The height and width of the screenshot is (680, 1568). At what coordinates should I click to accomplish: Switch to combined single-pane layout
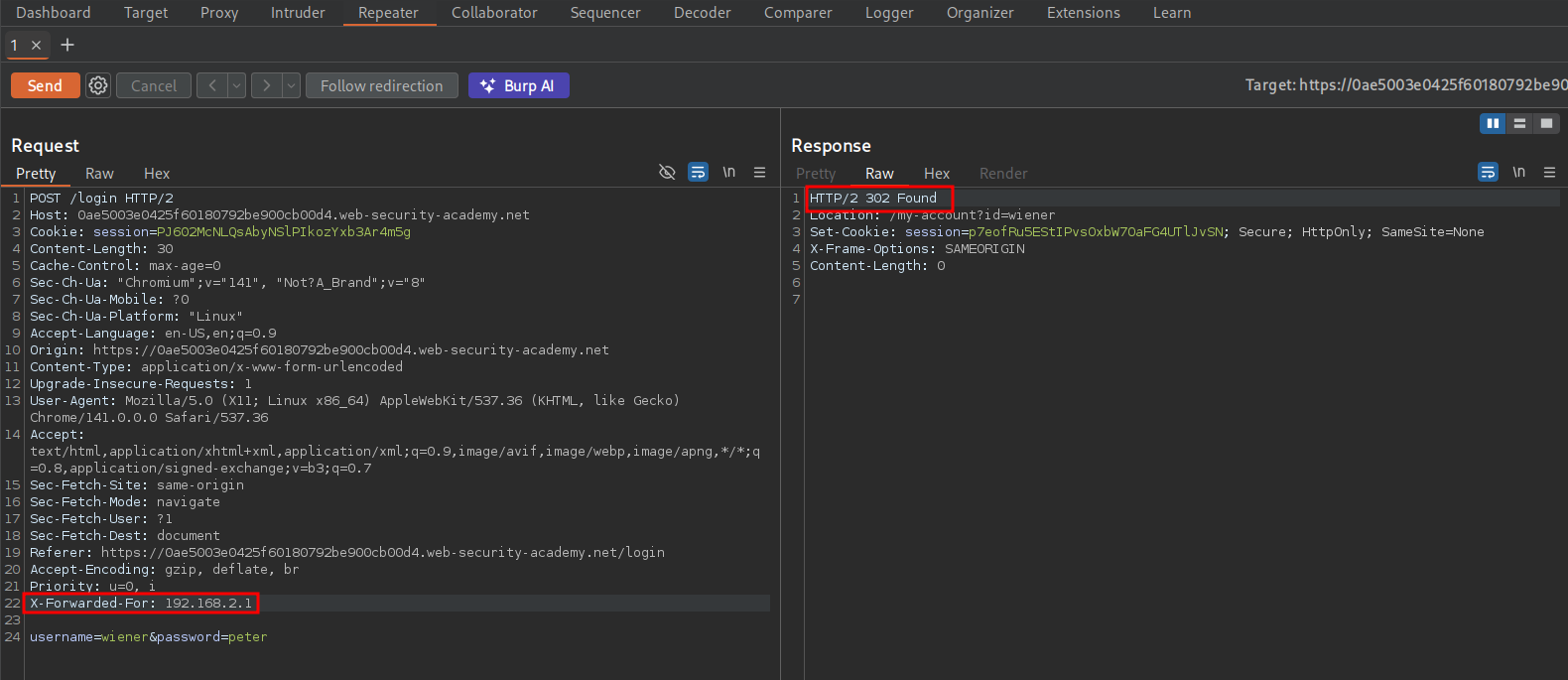pos(1546,123)
